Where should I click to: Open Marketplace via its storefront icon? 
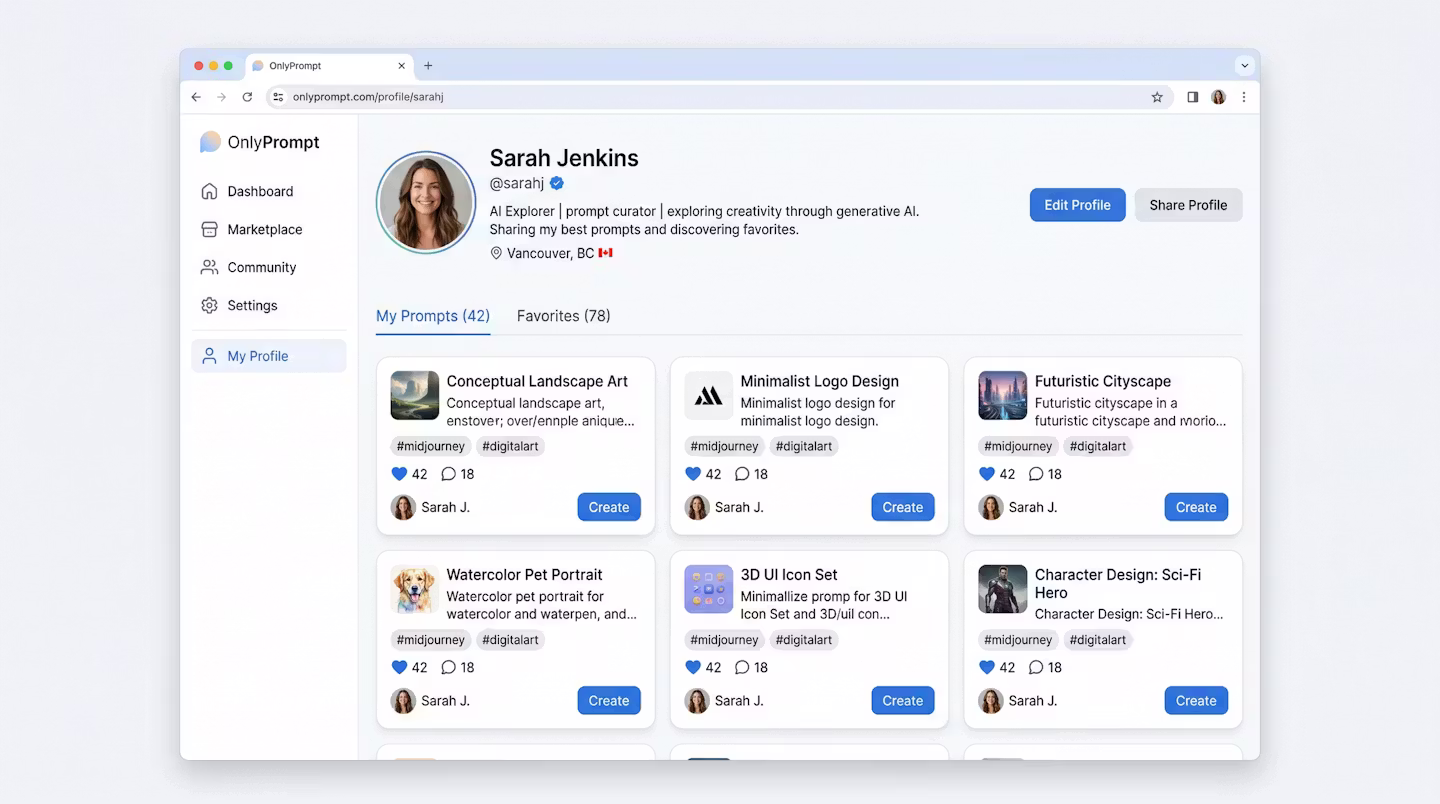209,229
